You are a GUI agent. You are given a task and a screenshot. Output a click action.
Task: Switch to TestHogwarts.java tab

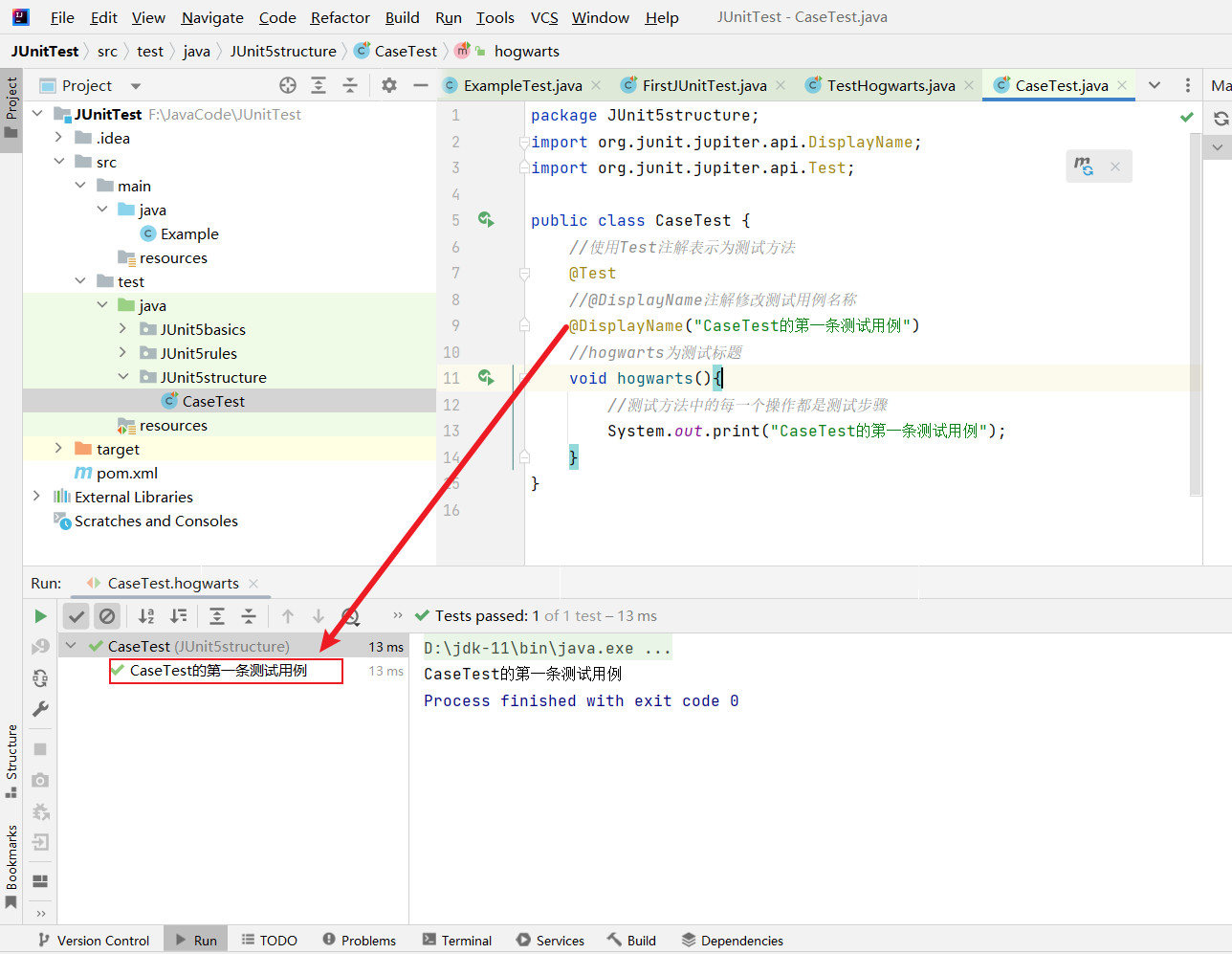pyautogui.click(x=890, y=85)
